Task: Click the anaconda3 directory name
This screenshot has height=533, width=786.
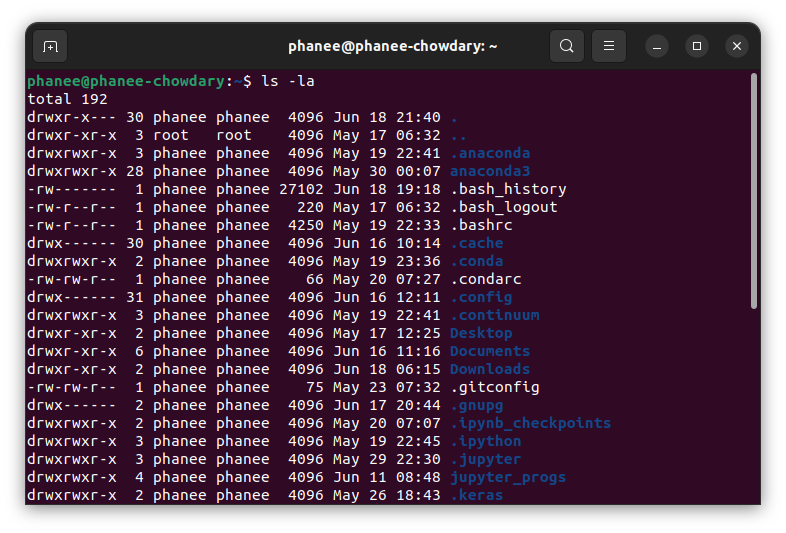Action: tap(490, 171)
